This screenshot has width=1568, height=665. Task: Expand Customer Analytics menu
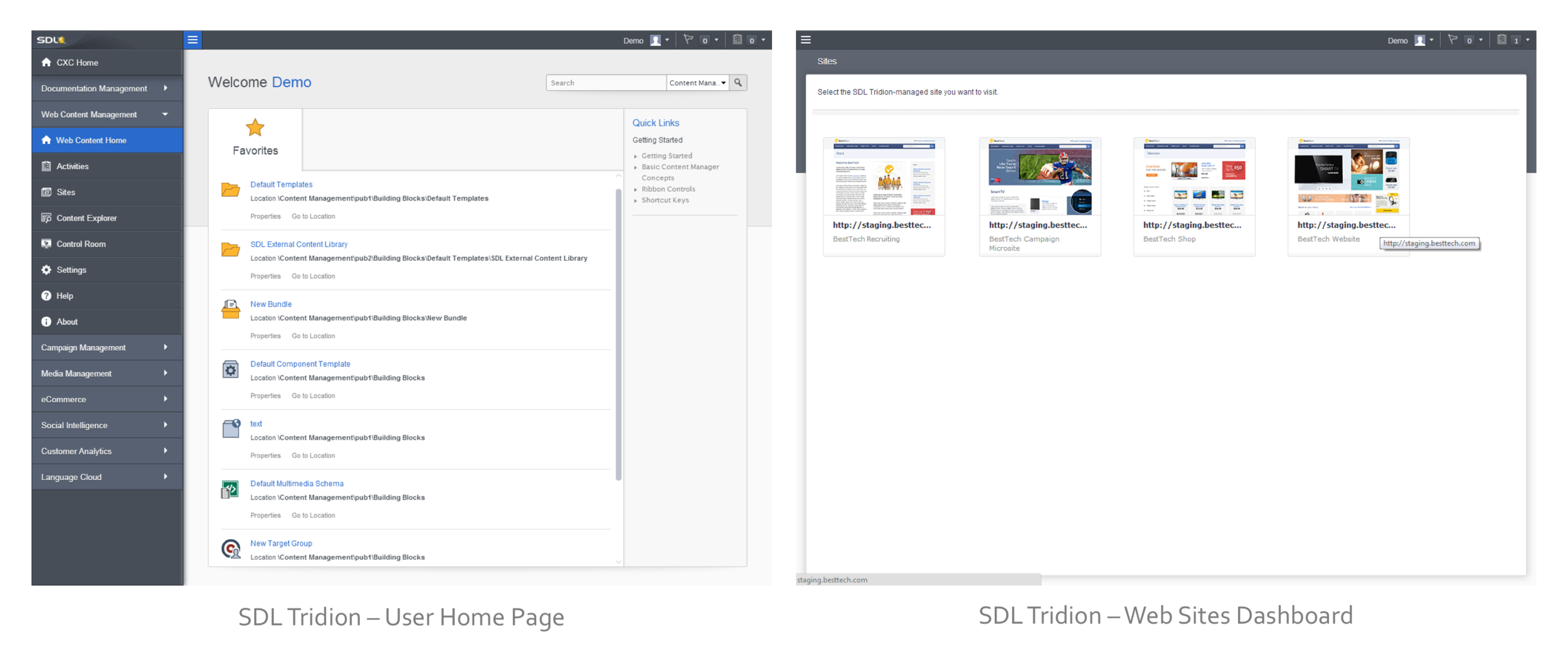tap(107, 451)
